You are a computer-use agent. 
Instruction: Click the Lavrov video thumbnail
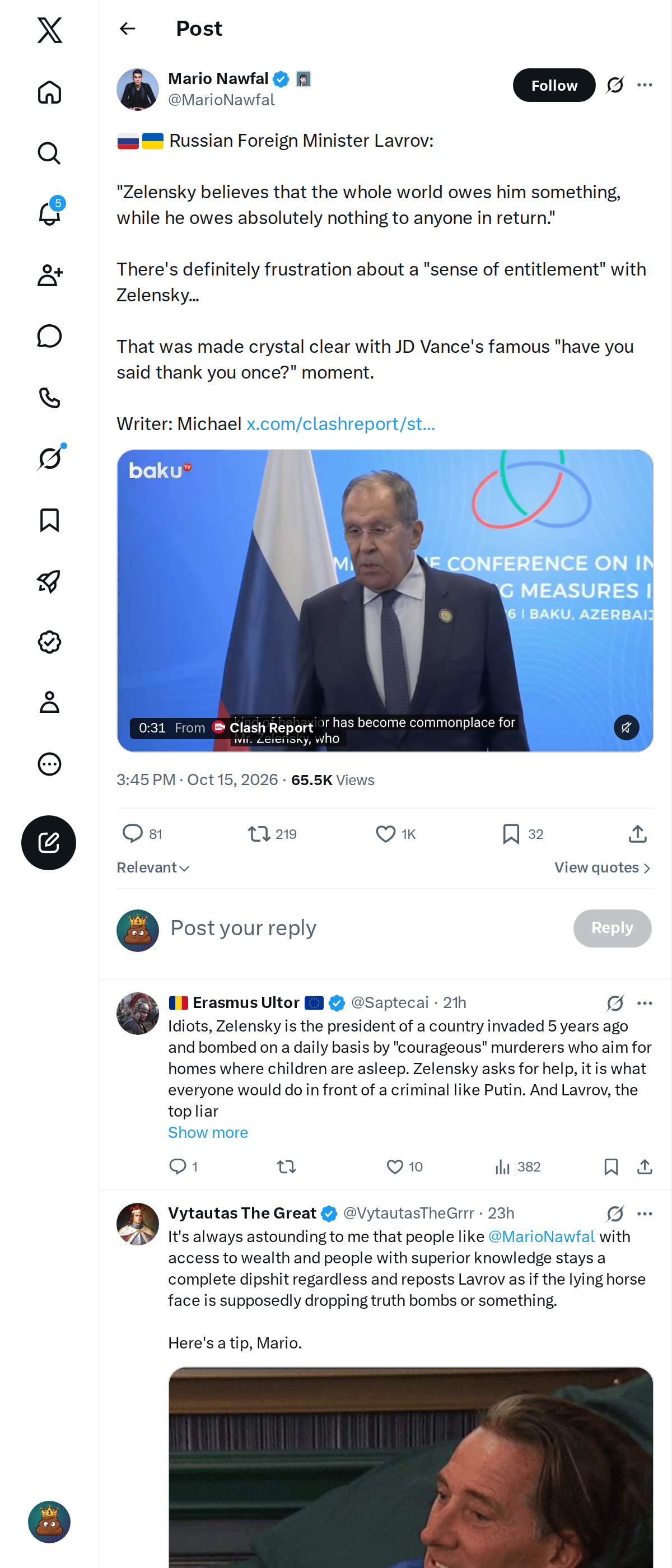385,600
